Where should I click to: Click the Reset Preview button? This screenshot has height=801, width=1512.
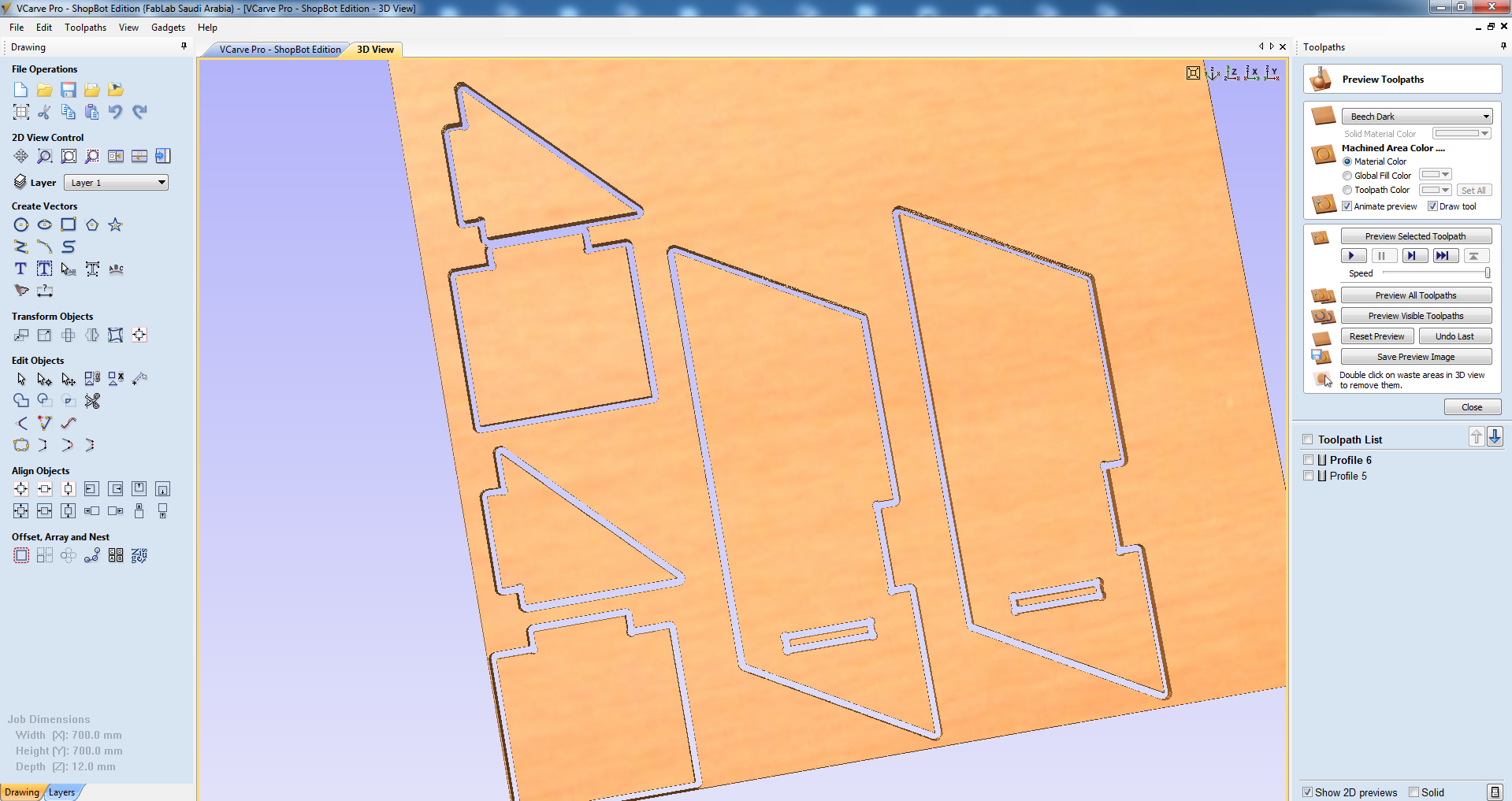pyautogui.click(x=1376, y=336)
